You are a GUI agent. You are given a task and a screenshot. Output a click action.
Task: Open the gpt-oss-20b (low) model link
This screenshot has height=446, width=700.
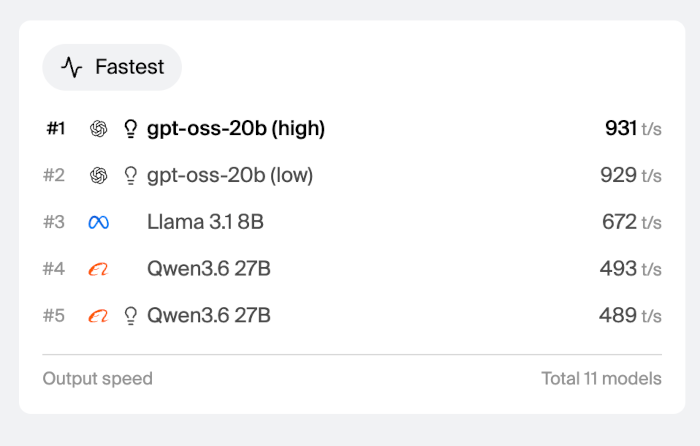(230, 176)
